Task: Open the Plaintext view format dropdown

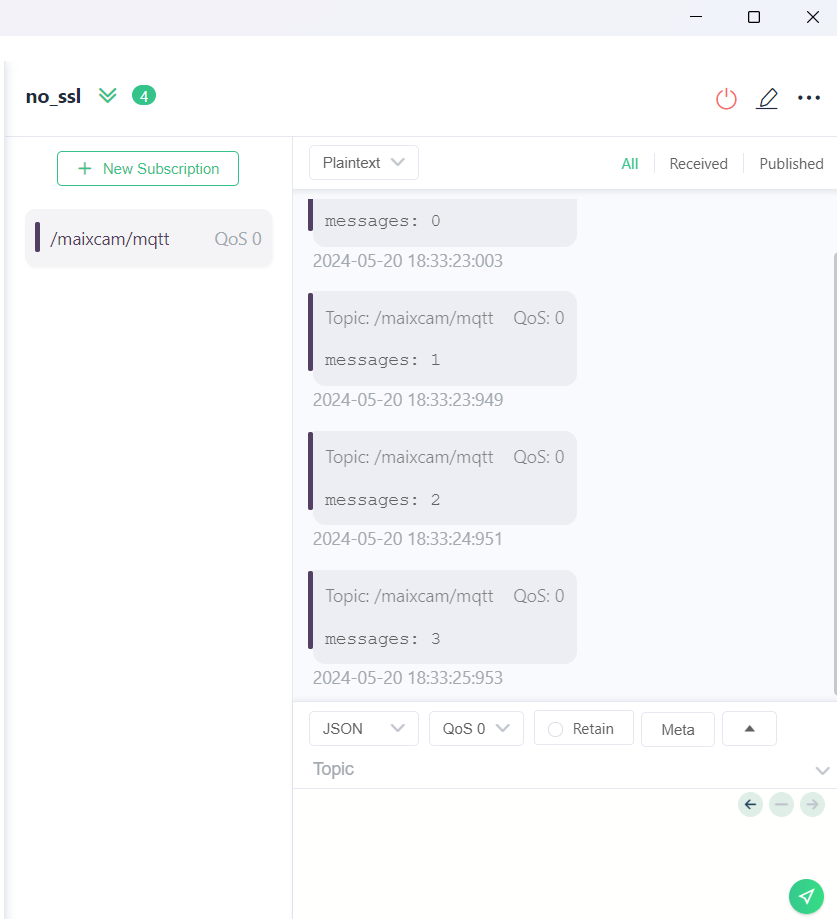Action: pos(363,162)
